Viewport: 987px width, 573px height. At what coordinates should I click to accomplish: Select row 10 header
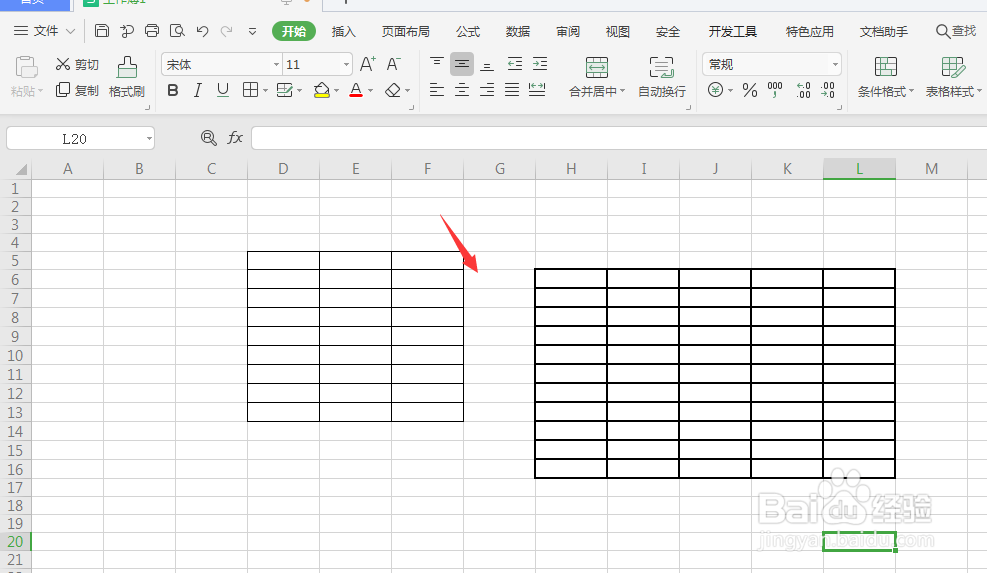click(x=15, y=356)
